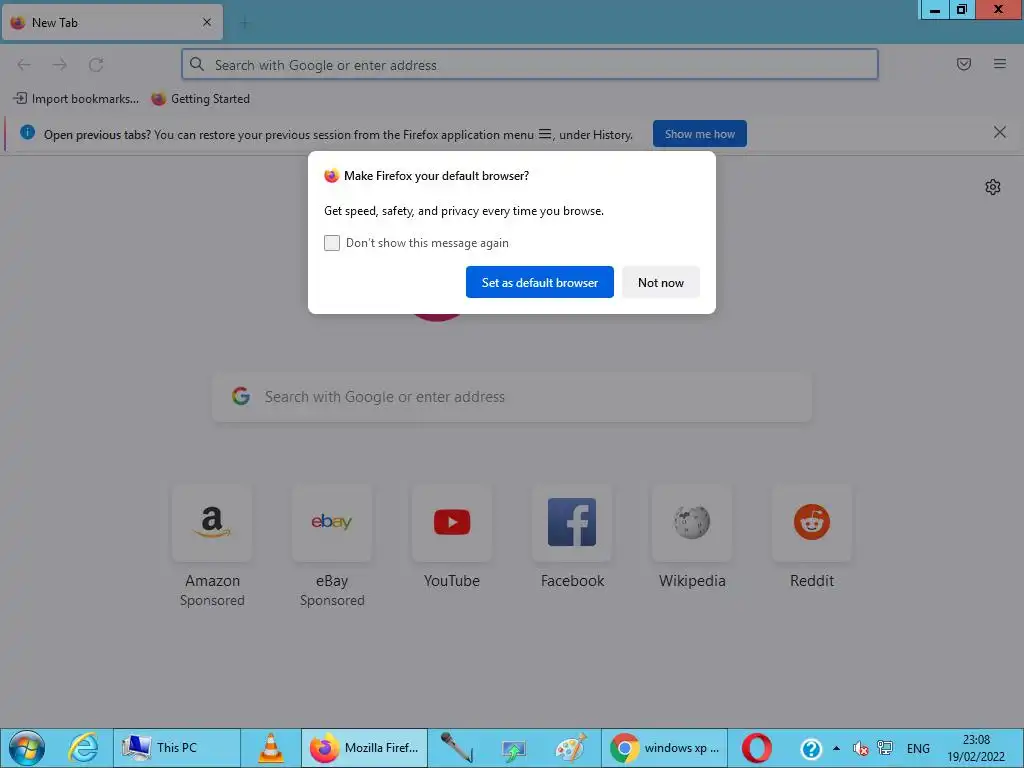
Task: Launch Opera from the taskbar
Action: pyautogui.click(x=757, y=748)
